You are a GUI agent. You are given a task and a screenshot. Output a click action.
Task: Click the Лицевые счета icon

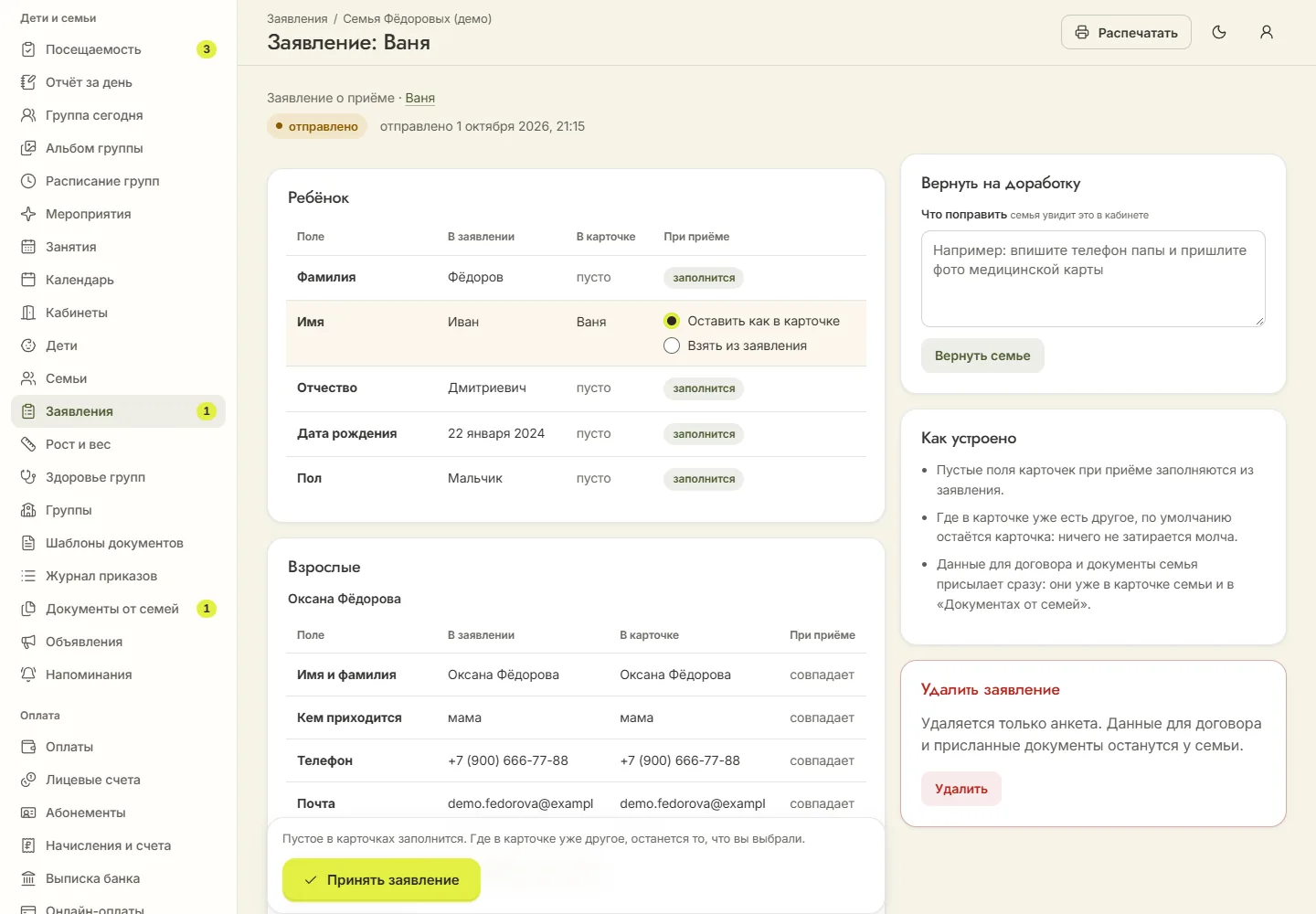coord(28,780)
